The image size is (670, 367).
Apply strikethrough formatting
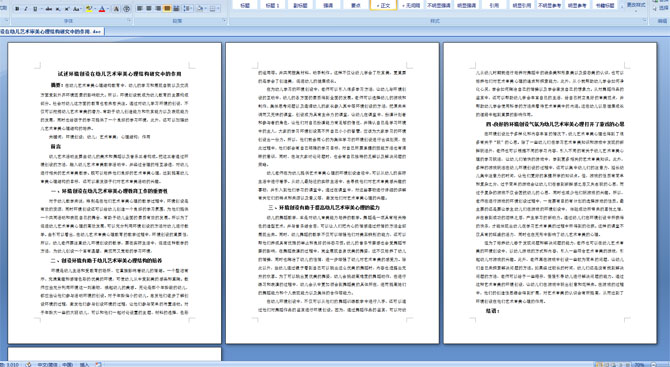pos(48,9)
